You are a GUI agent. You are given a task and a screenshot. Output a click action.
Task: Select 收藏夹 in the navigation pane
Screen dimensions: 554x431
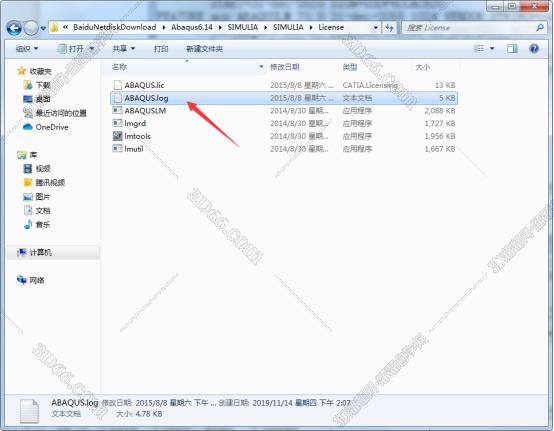[41, 71]
